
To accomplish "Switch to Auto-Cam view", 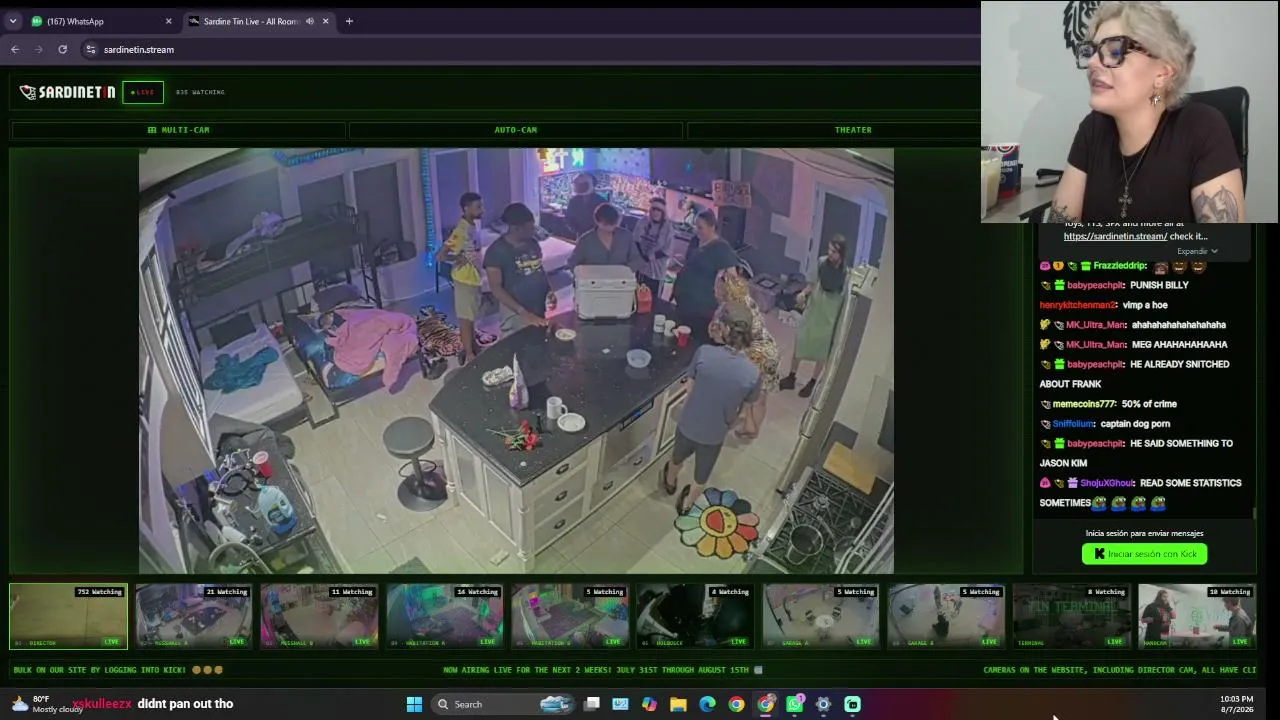I will point(516,130).
